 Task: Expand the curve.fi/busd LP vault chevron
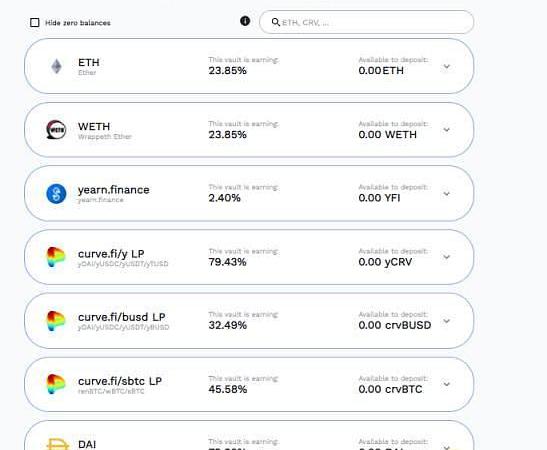coord(447,321)
